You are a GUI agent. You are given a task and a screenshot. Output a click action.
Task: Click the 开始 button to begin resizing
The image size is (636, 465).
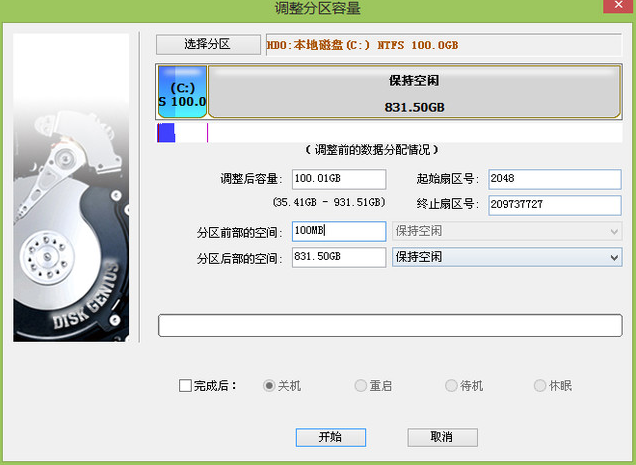[331, 437]
